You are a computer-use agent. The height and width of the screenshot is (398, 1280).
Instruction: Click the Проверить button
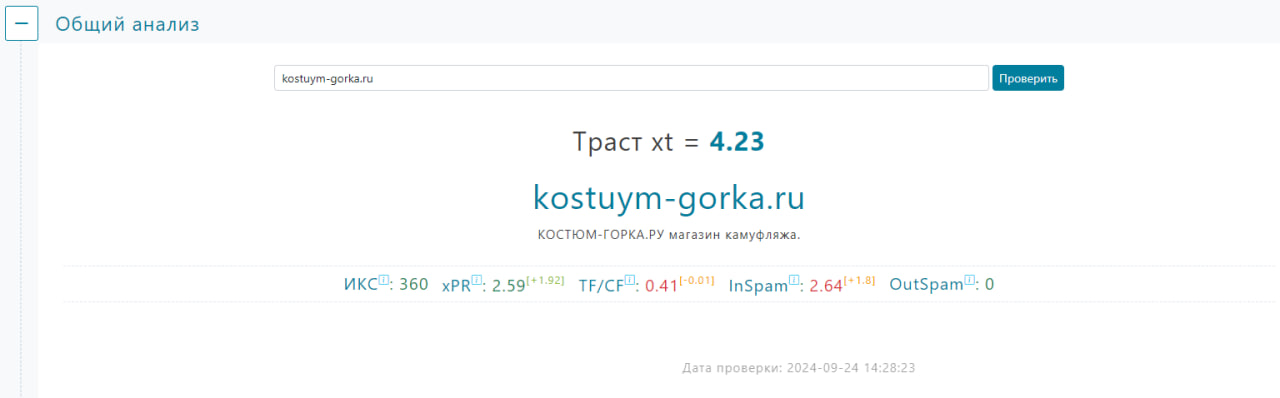tap(1028, 78)
